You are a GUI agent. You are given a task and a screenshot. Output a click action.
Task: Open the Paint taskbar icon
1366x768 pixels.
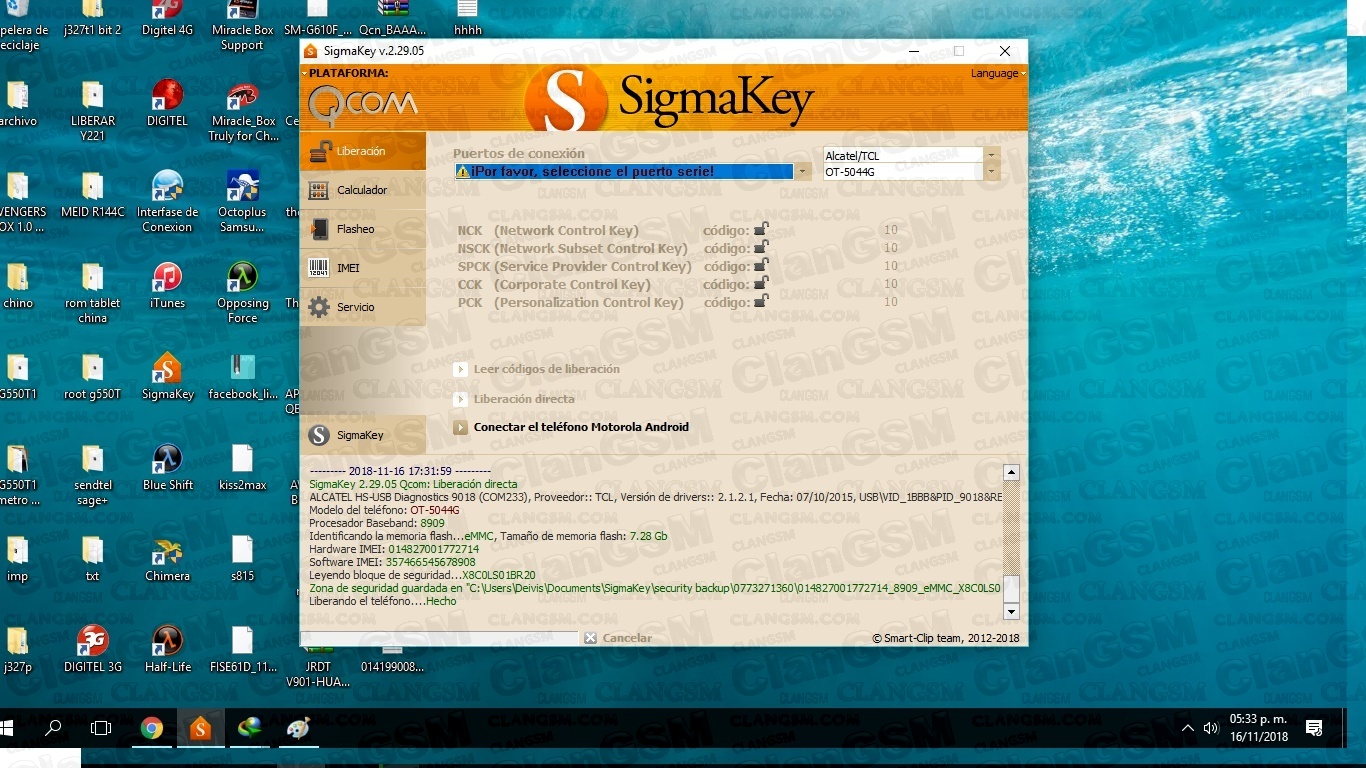point(298,728)
